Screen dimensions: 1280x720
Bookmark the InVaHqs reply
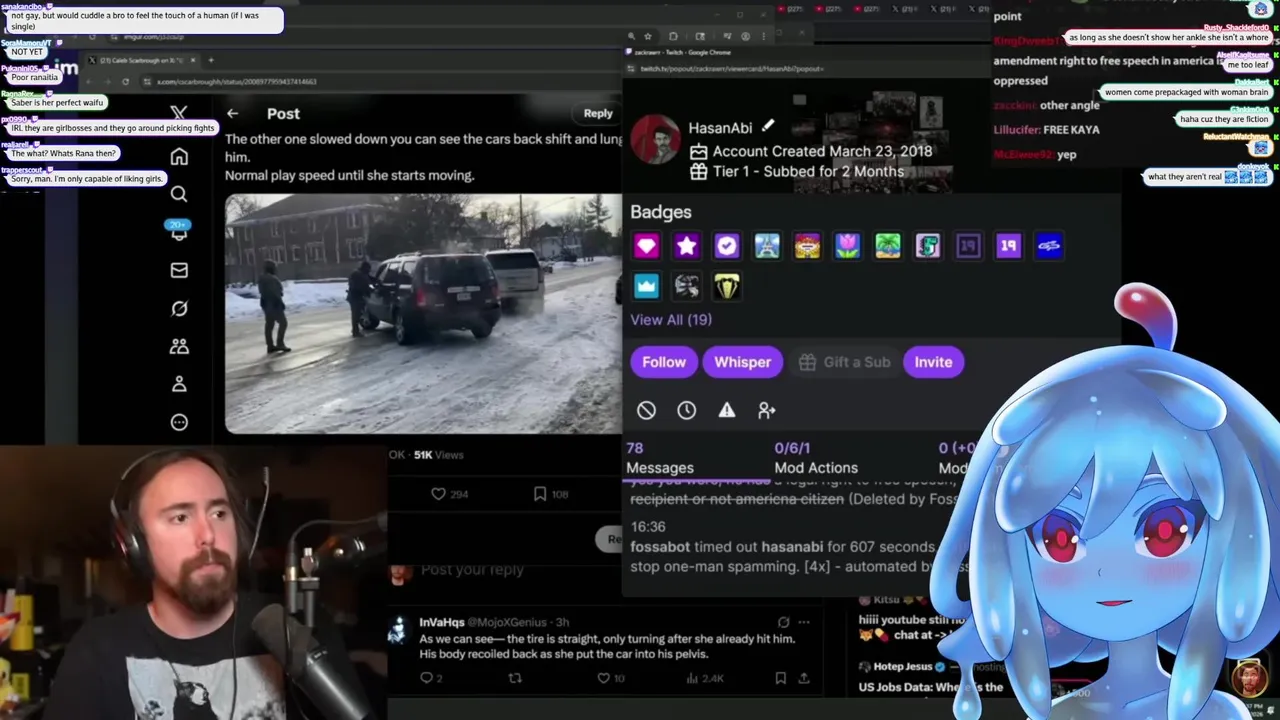780,678
